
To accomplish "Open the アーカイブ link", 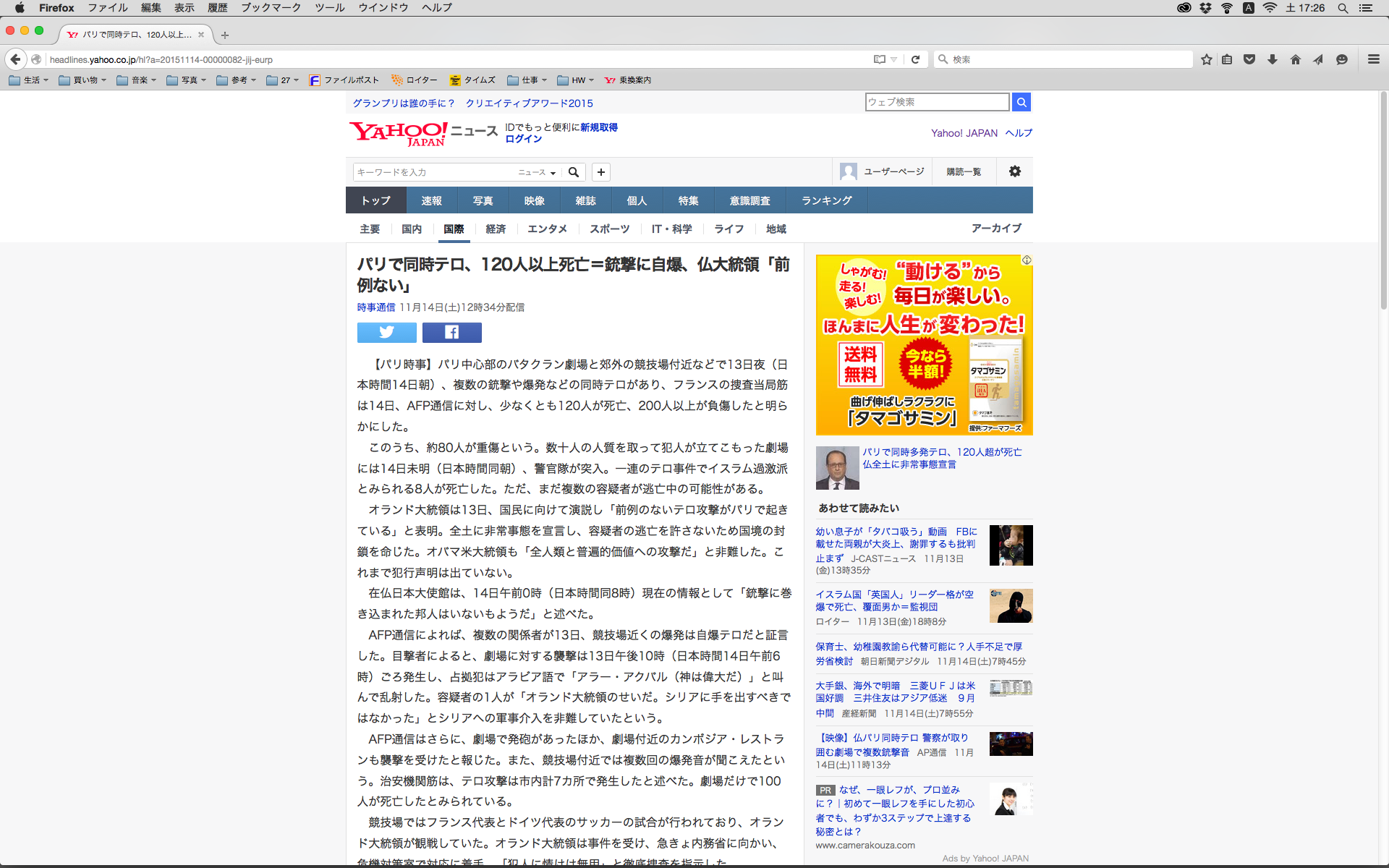I will click(x=996, y=228).
